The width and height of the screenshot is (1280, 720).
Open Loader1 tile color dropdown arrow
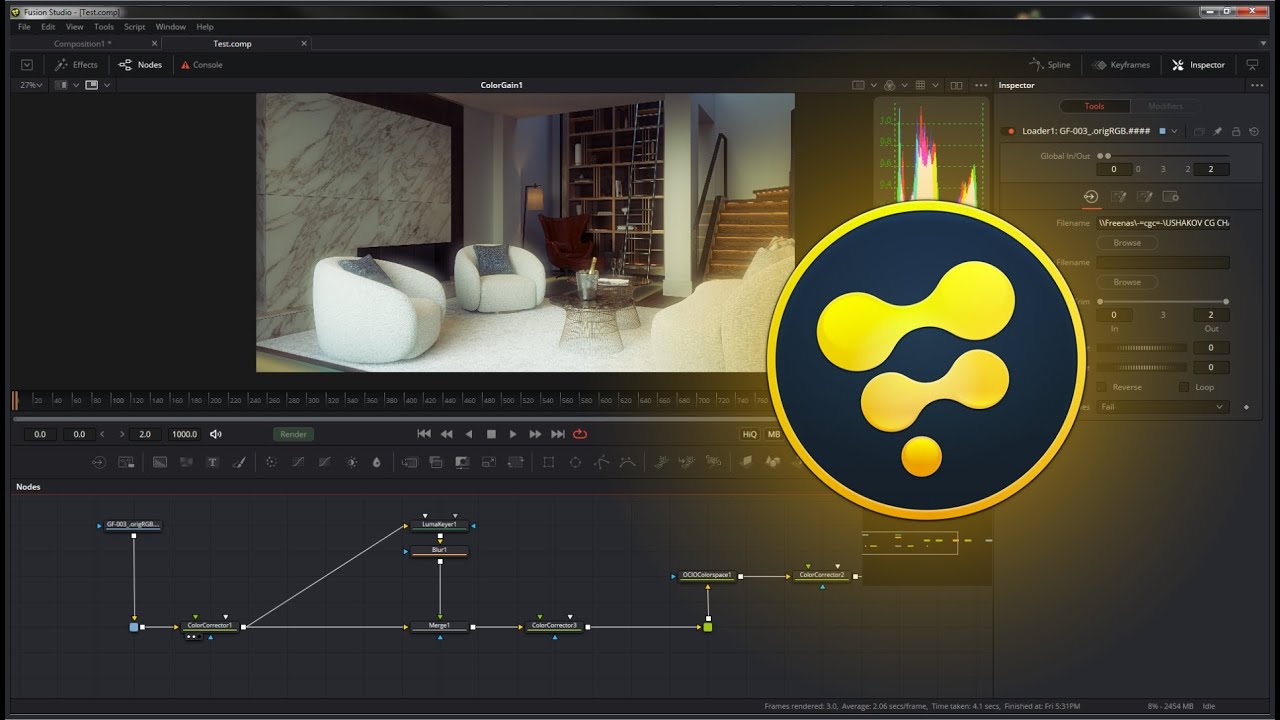pos(1174,131)
